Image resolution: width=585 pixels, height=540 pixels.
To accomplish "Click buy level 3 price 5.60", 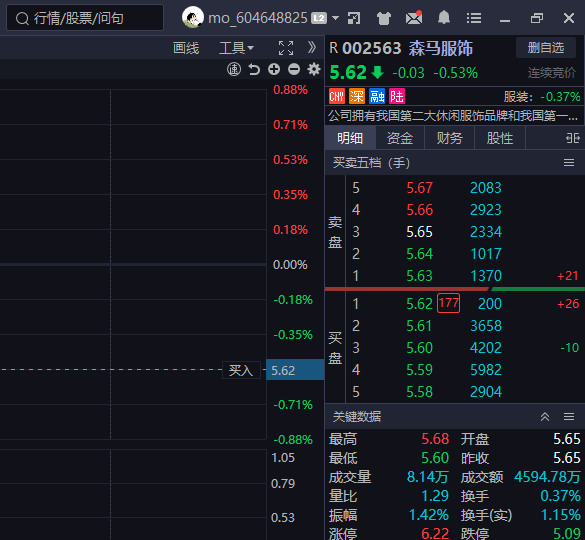I will tap(419, 348).
